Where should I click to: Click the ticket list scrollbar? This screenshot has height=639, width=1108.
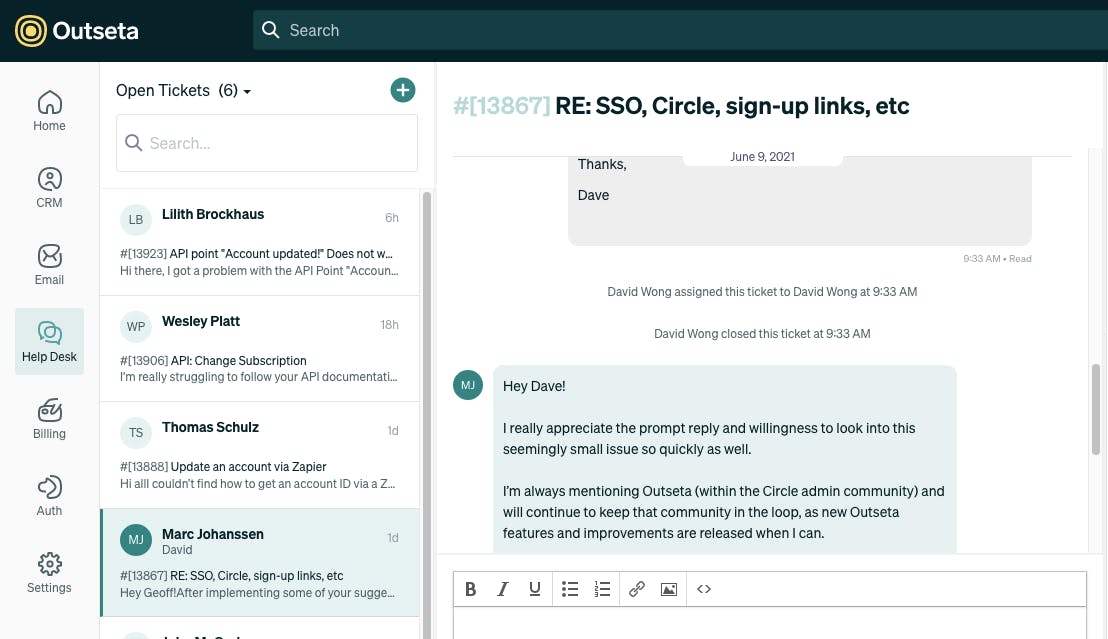tap(427, 415)
